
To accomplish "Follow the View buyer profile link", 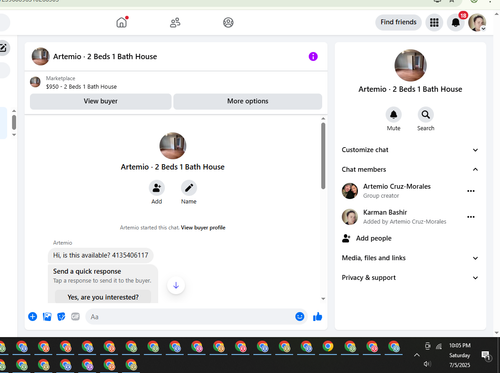I will pyautogui.click(x=203, y=228).
